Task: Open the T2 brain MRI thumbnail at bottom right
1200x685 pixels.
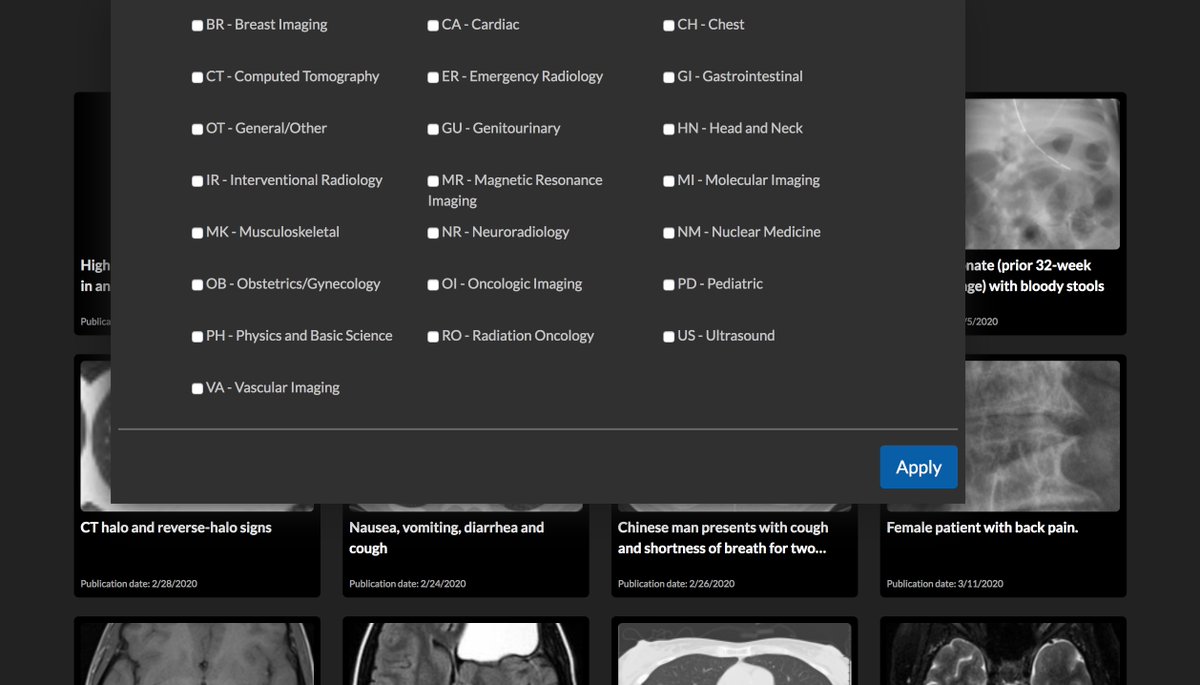Action: [x=1003, y=654]
